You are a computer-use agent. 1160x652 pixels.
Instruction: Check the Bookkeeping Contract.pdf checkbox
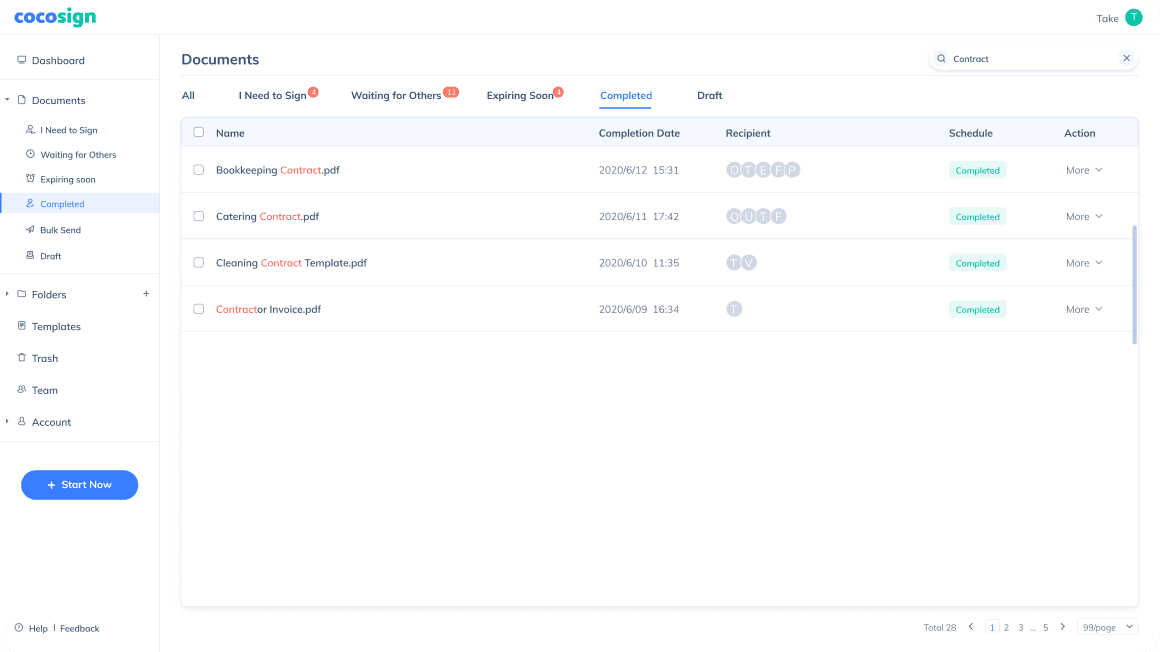[198, 170]
